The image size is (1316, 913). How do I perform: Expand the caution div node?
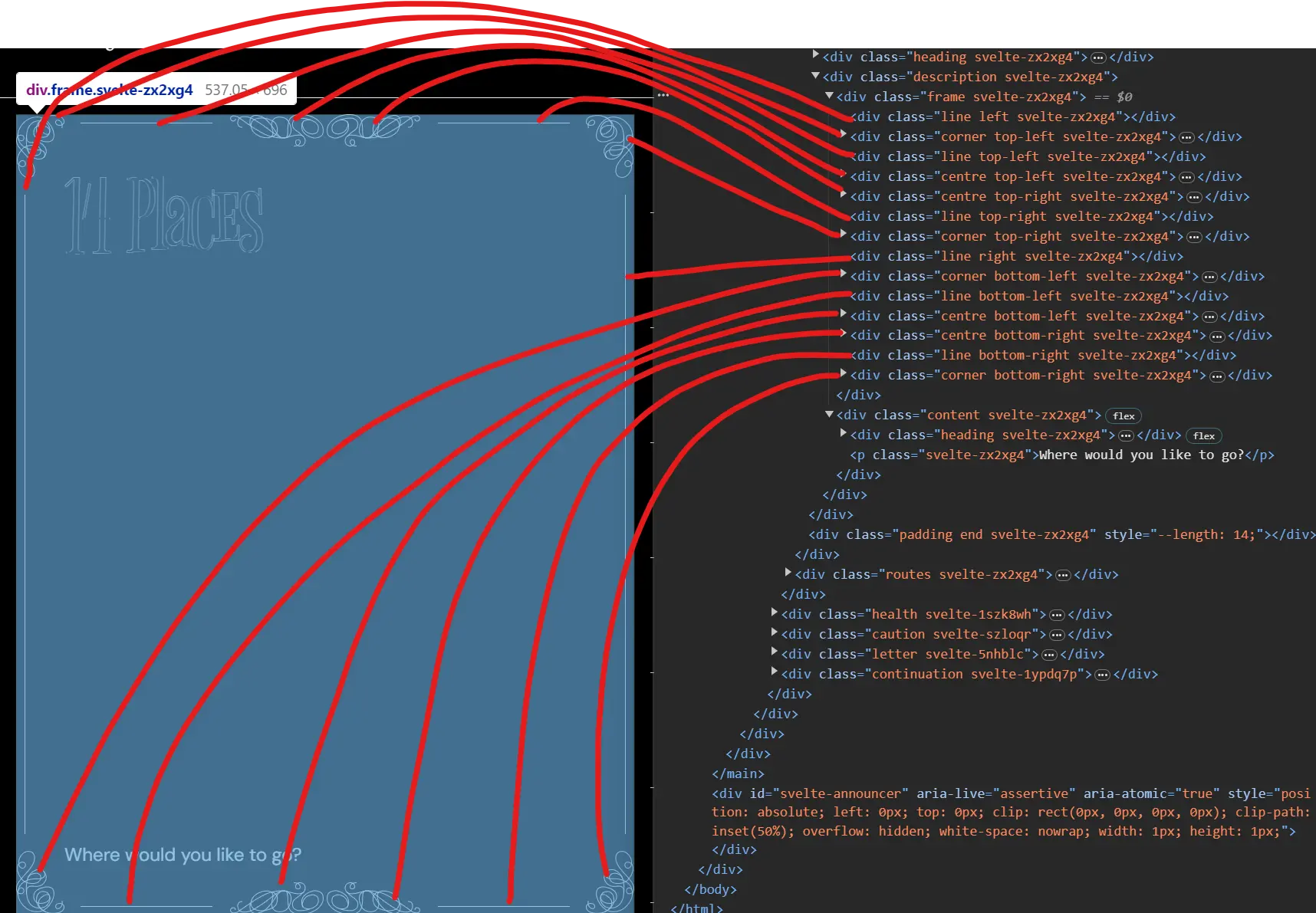pyautogui.click(x=774, y=632)
